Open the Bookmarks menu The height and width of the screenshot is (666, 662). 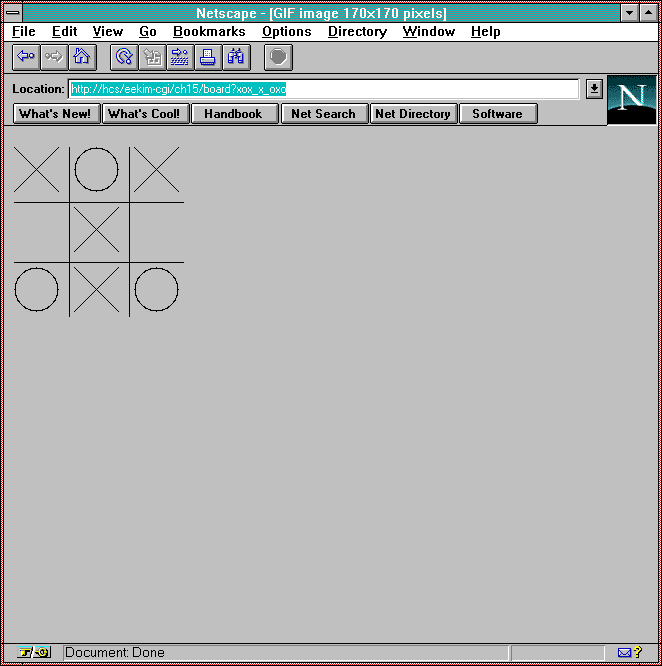pos(209,32)
